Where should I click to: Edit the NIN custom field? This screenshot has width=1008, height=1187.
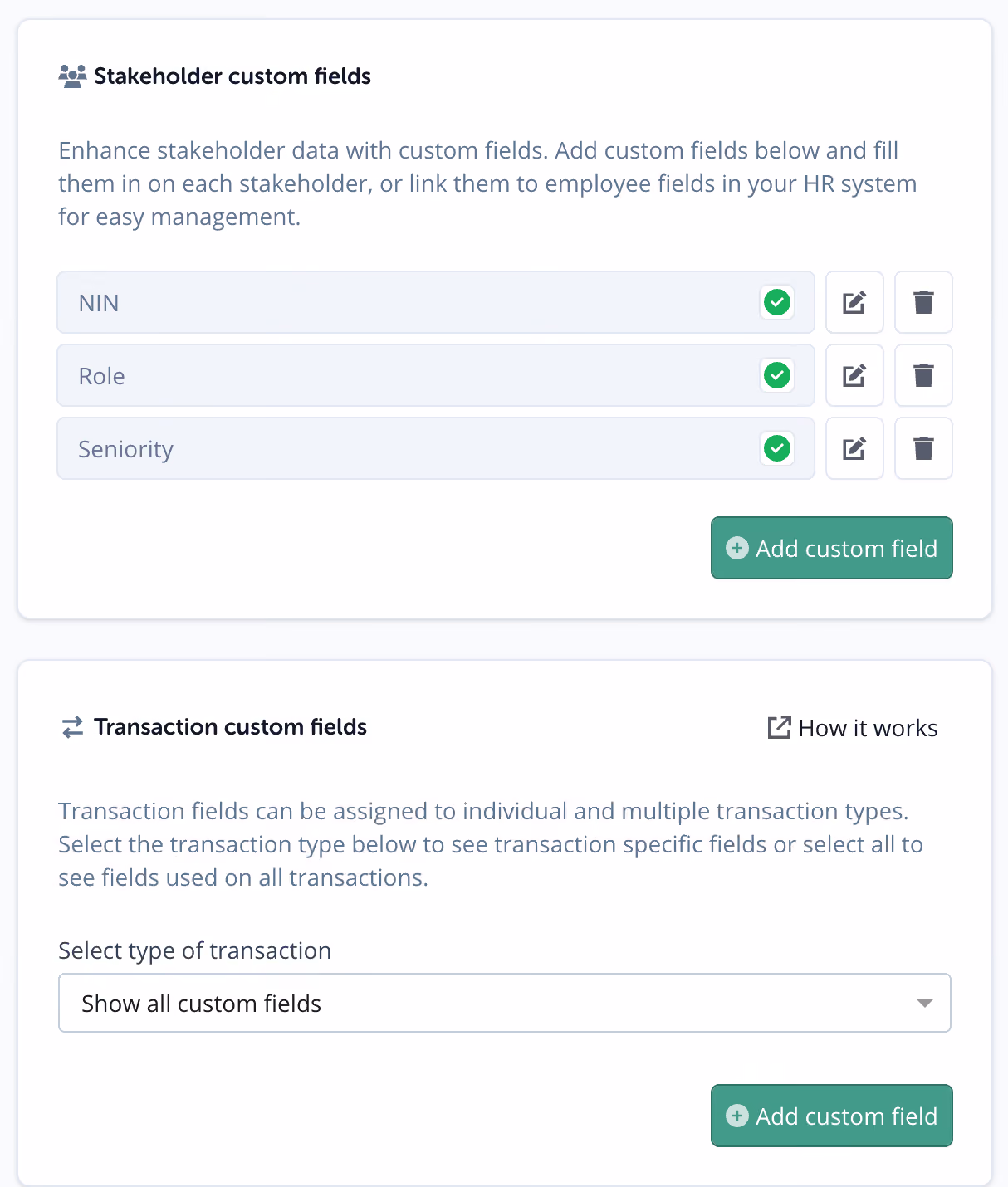pyautogui.click(x=854, y=302)
